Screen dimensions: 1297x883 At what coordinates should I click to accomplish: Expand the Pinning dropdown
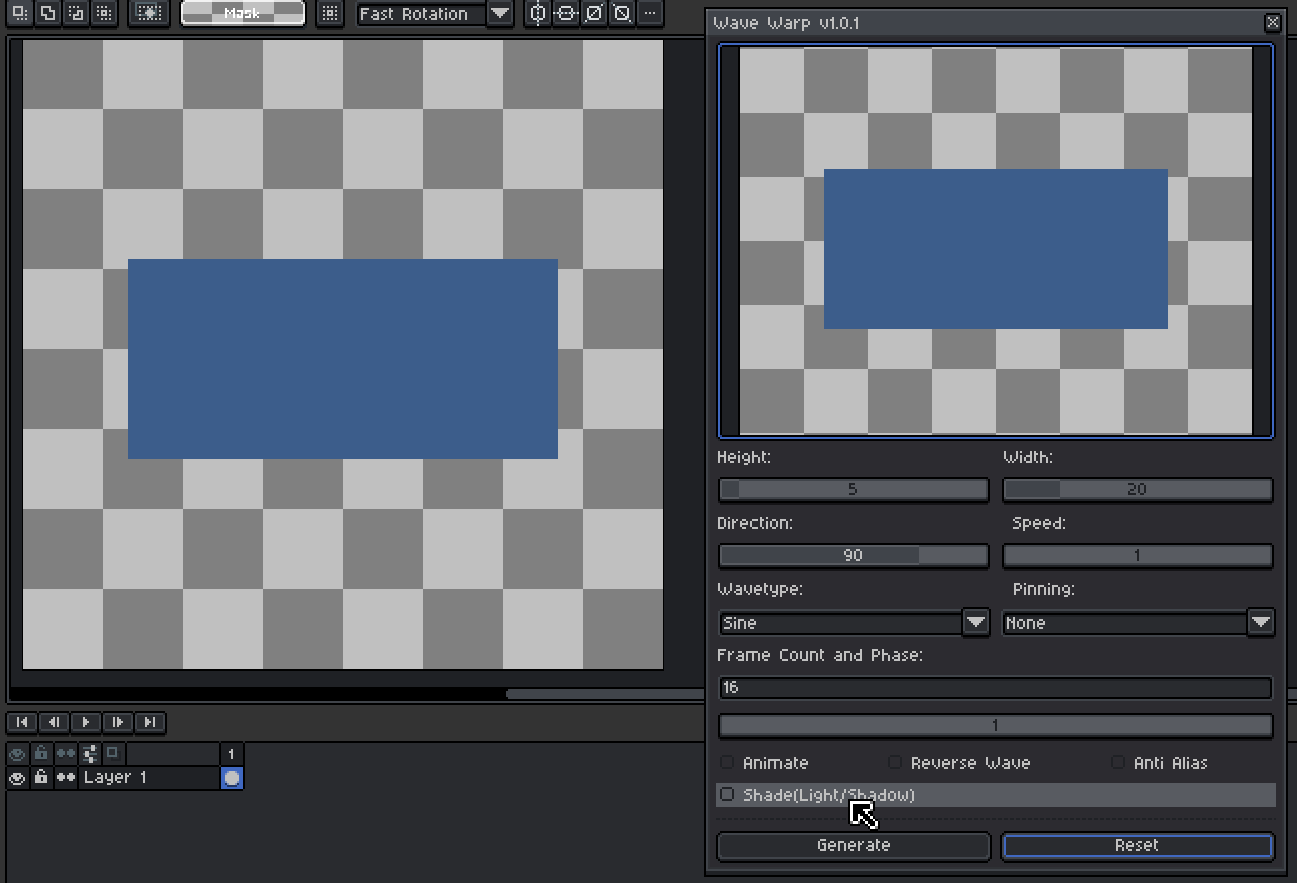click(x=1260, y=622)
